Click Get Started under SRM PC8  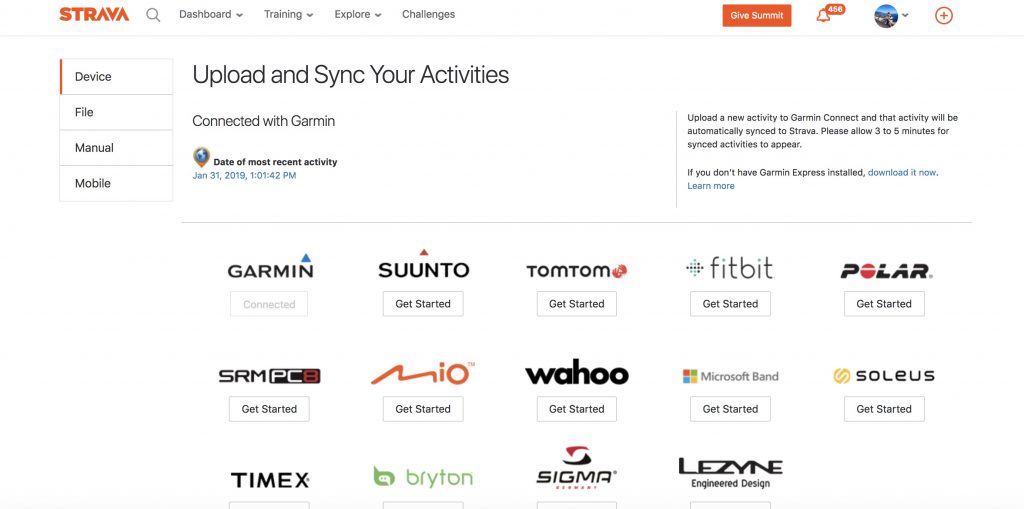tap(269, 409)
